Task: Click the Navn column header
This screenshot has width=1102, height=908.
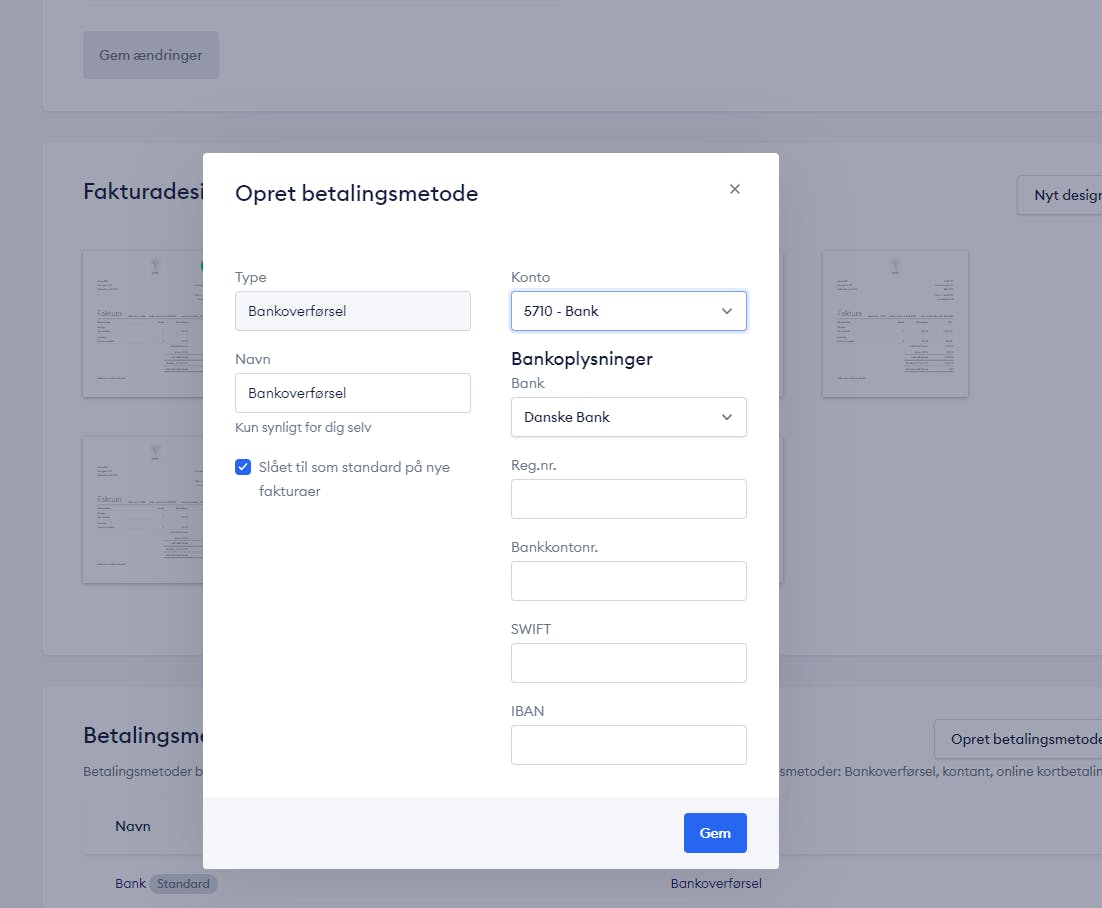Action: tap(133, 826)
